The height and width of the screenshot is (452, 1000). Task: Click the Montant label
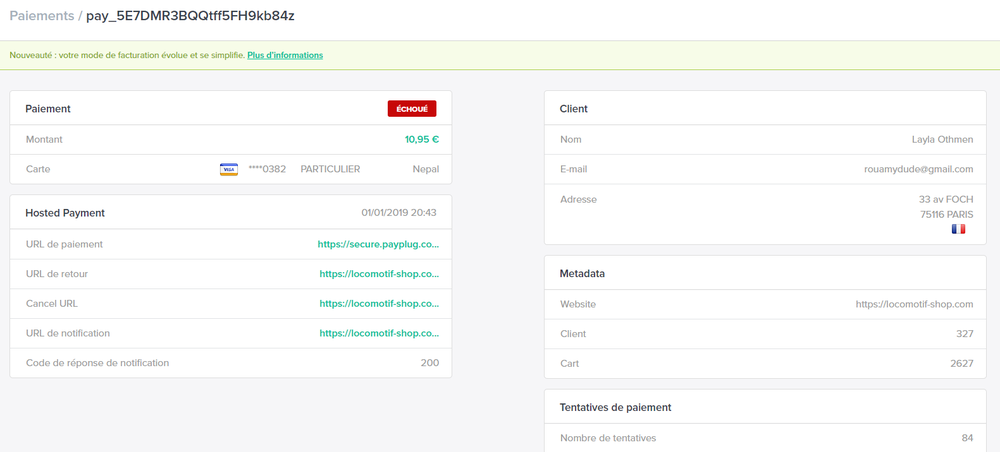[x=44, y=139]
